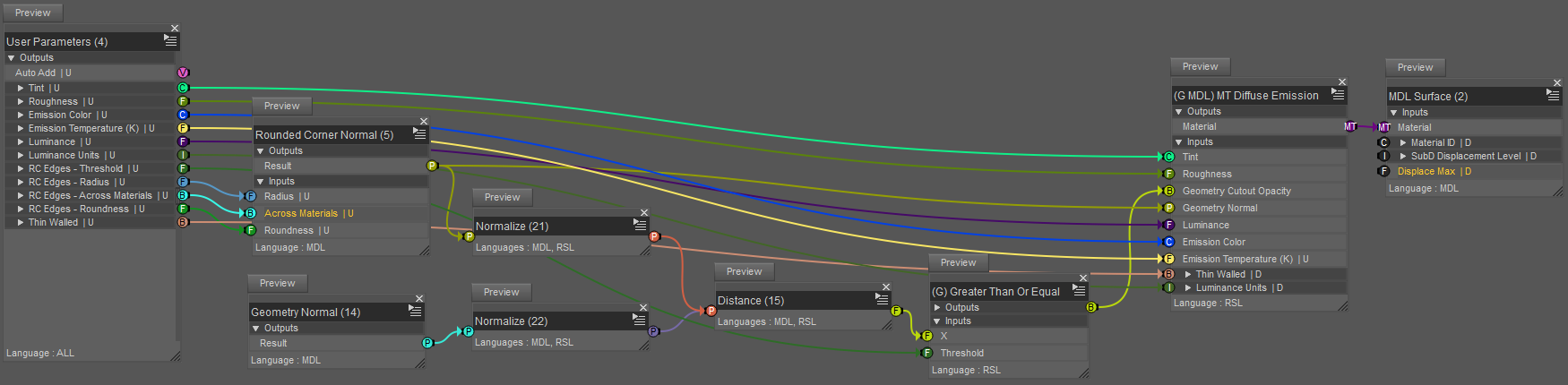The image size is (1568, 385).
Task: Open the Normalize (21) node options menu
Action: 640,226
